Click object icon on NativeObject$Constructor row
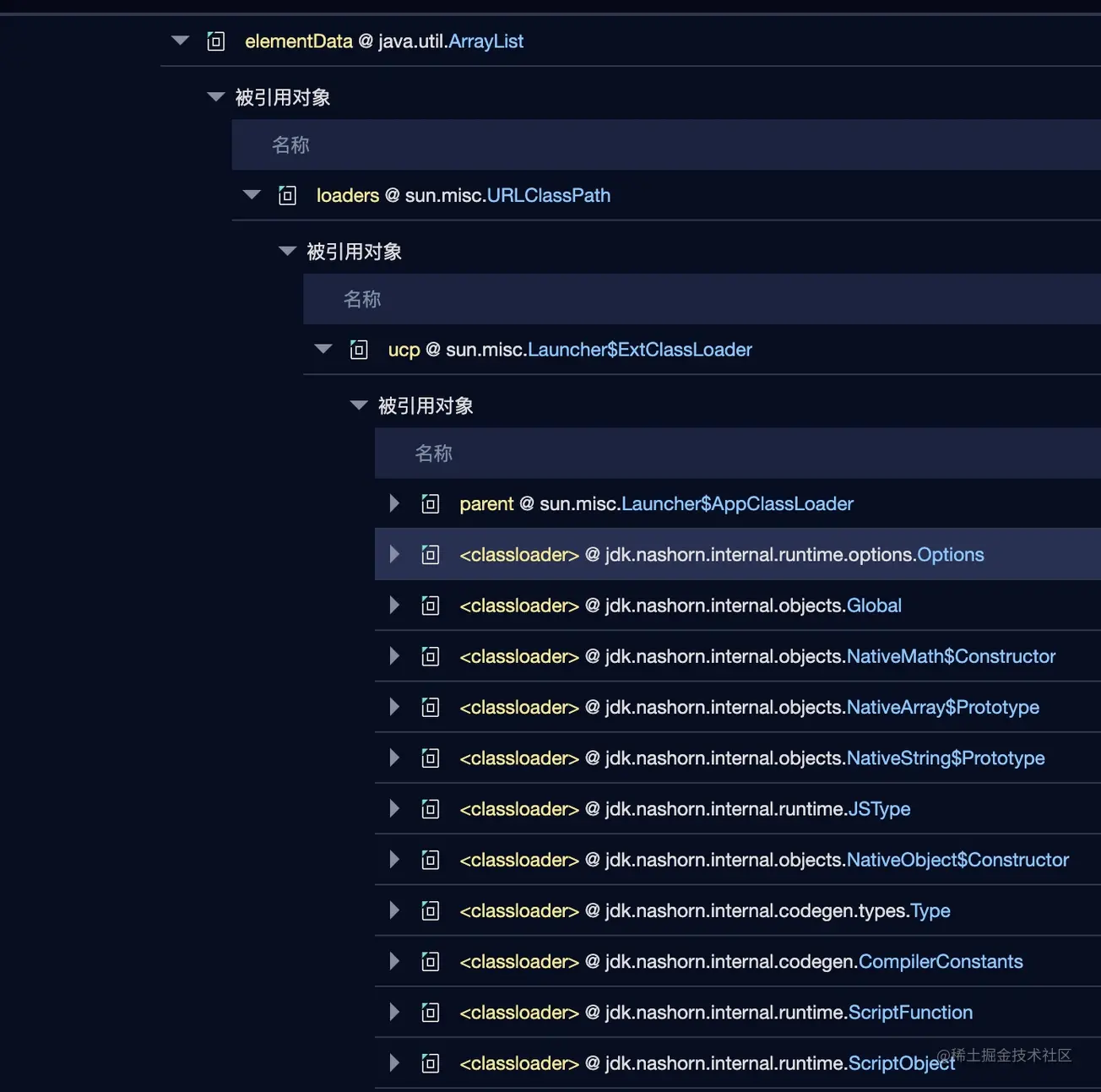The height and width of the screenshot is (1092, 1101). [x=431, y=860]
